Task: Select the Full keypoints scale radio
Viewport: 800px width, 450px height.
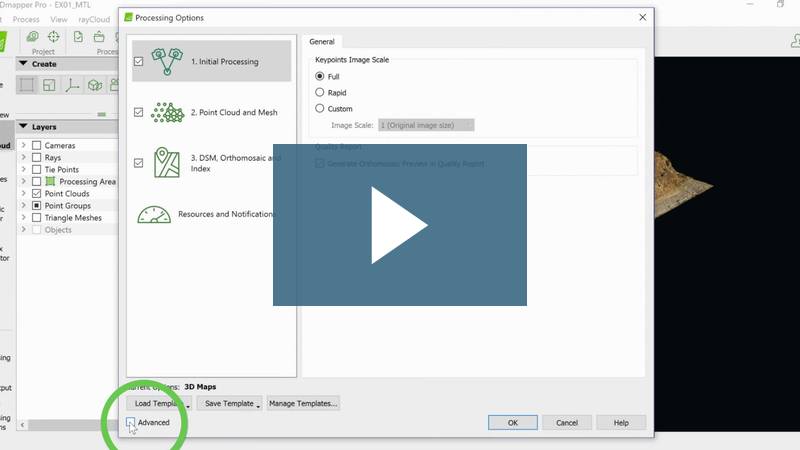Action: tap(319, 76)
